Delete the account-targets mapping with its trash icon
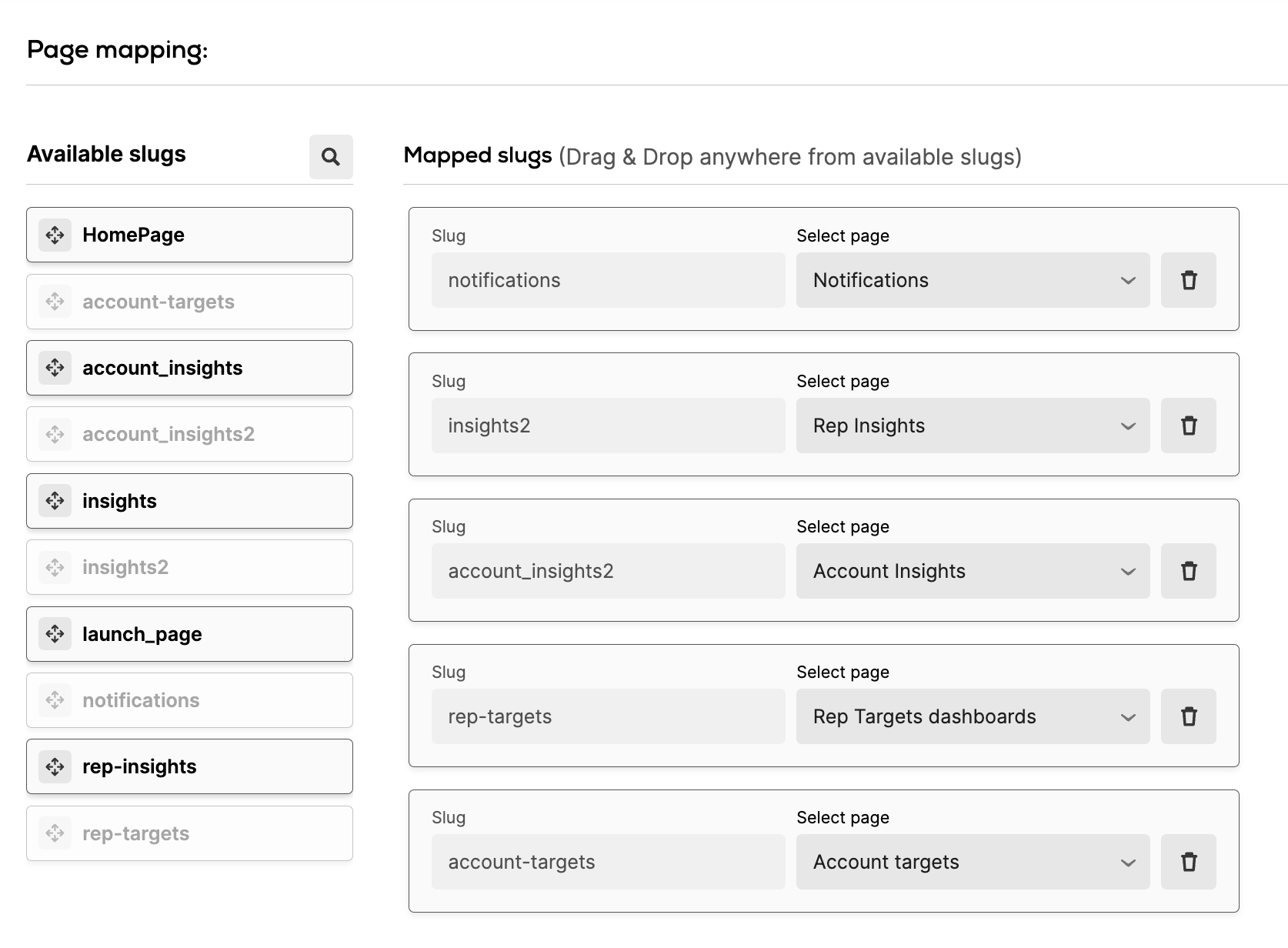 coord(1188,862)
